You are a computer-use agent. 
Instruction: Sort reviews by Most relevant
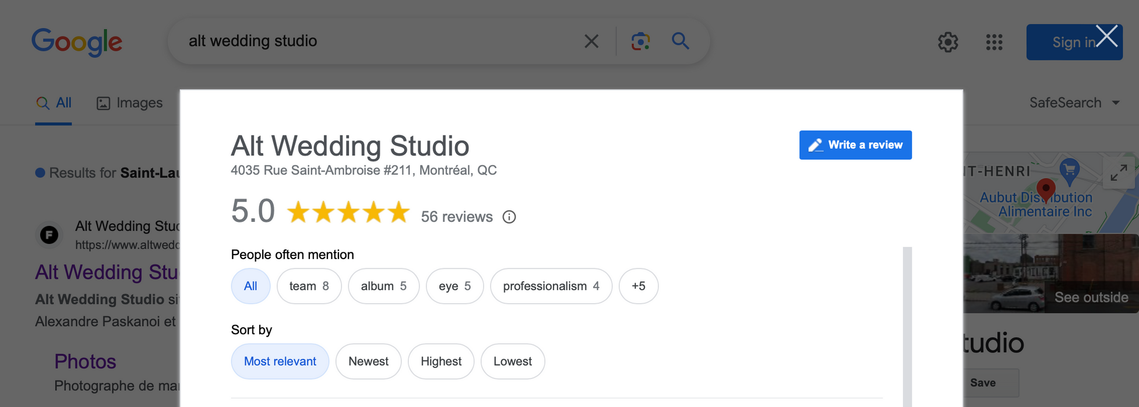pyautogui.click(x=280, y=361)
